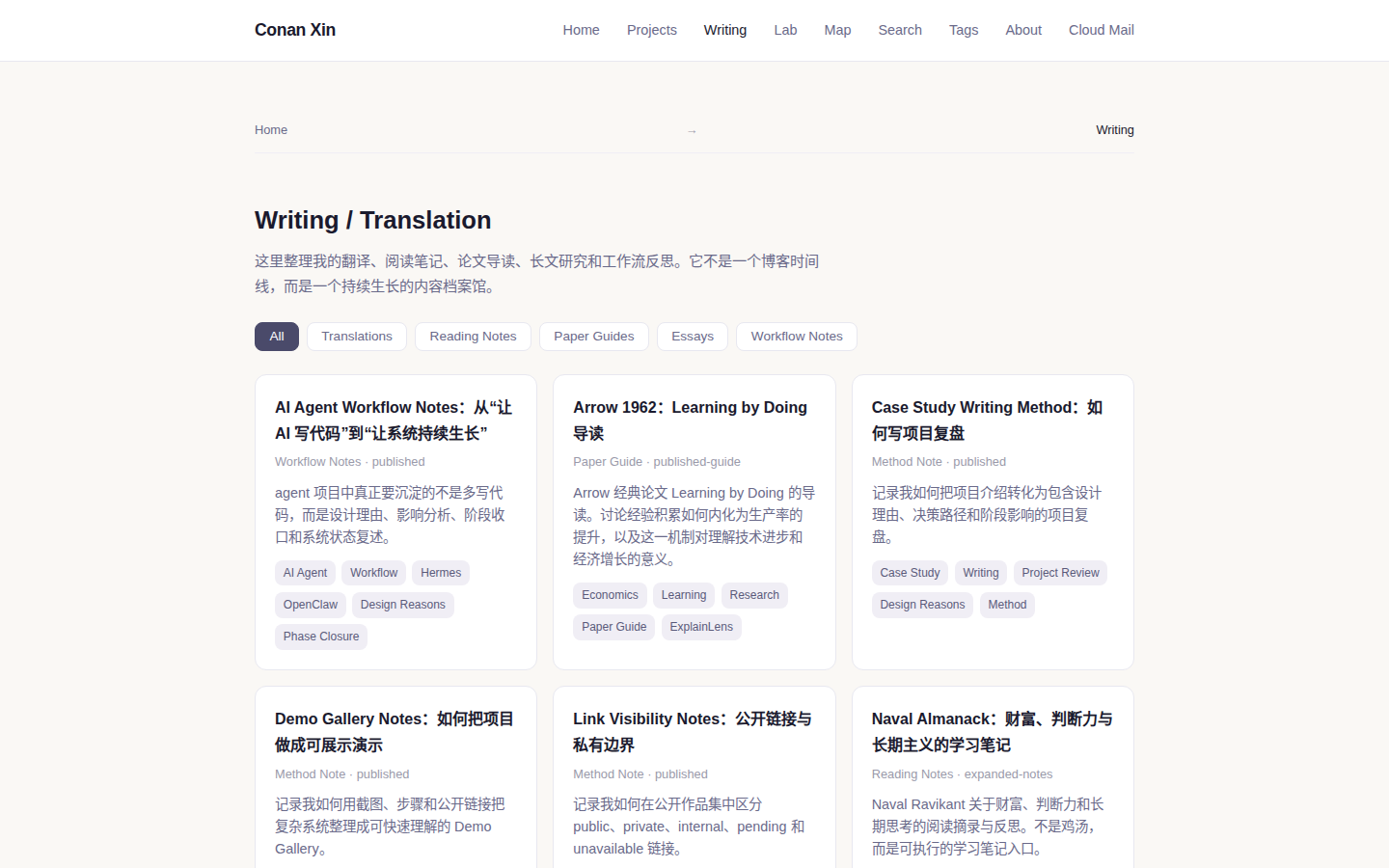Open the Map nav item
Image resolution: width=1389 pixels, height=868 pixels.
coord(837,30)
